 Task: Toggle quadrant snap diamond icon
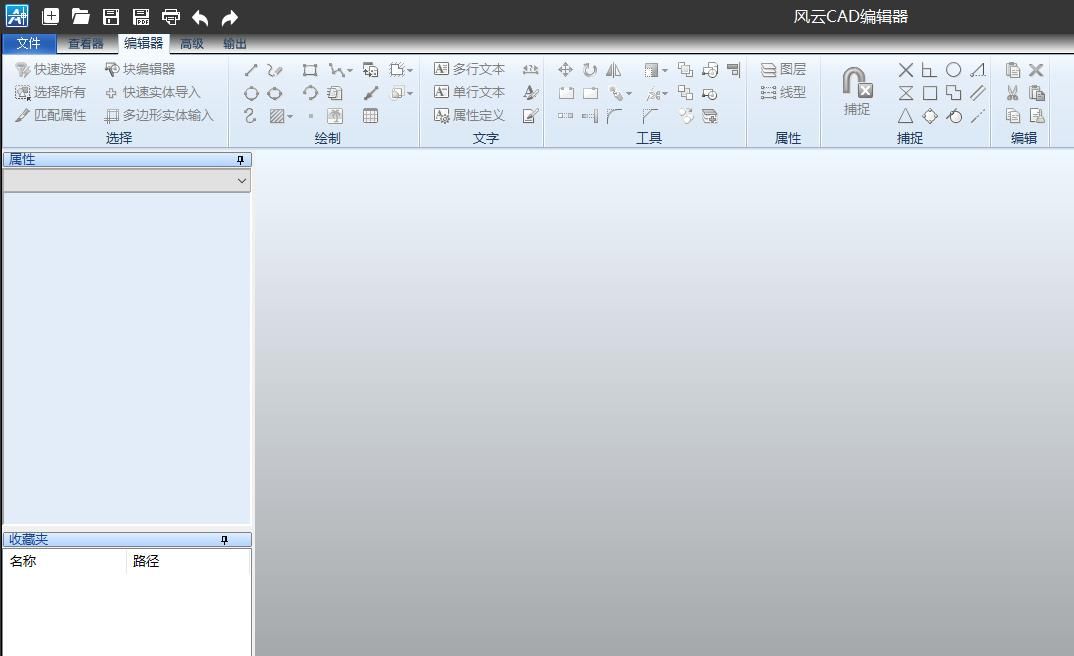click(929, 116)
